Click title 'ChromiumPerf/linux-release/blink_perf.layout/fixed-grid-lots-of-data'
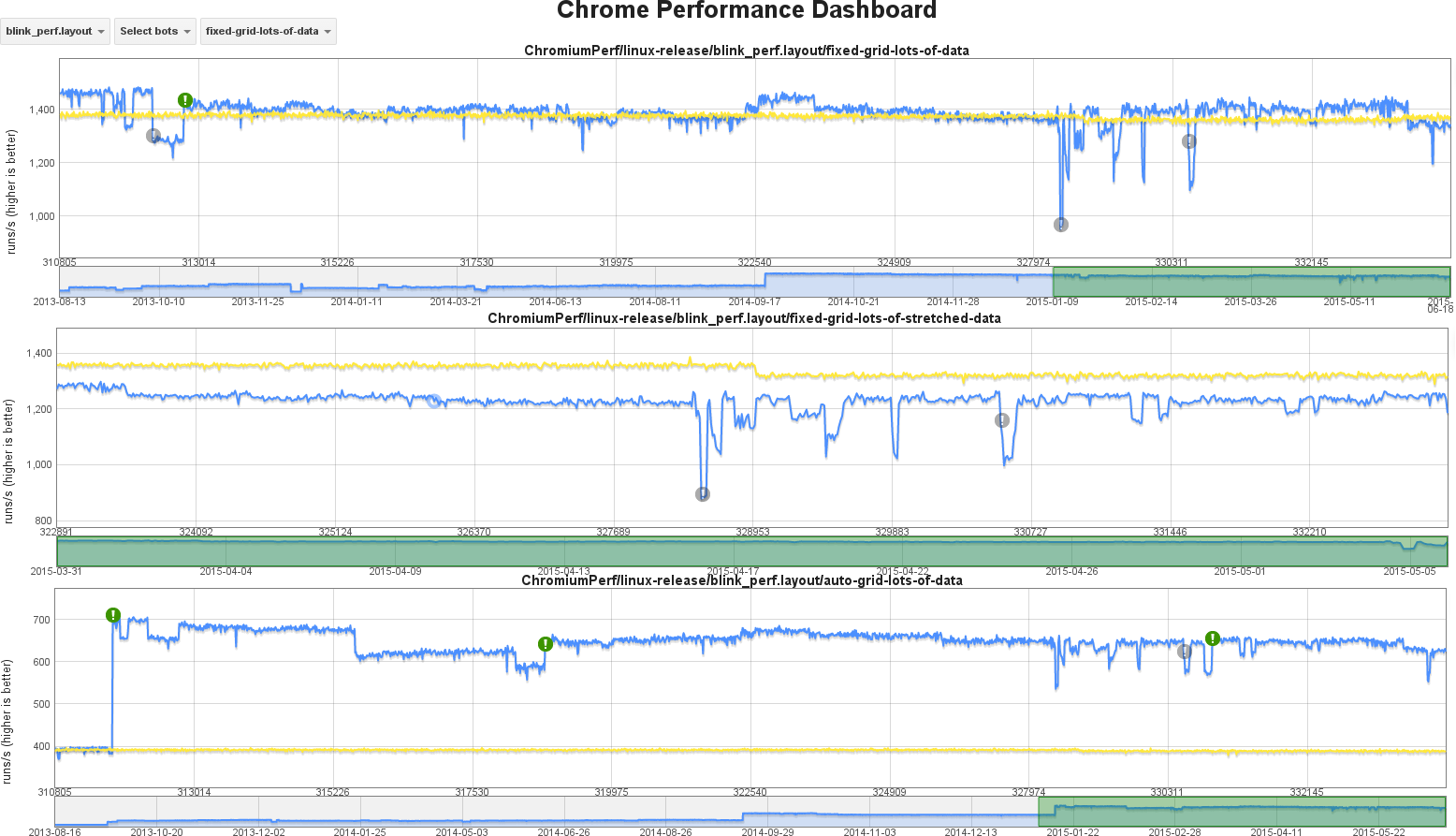Screen dimensions: 1456x836 click(747, 51)
